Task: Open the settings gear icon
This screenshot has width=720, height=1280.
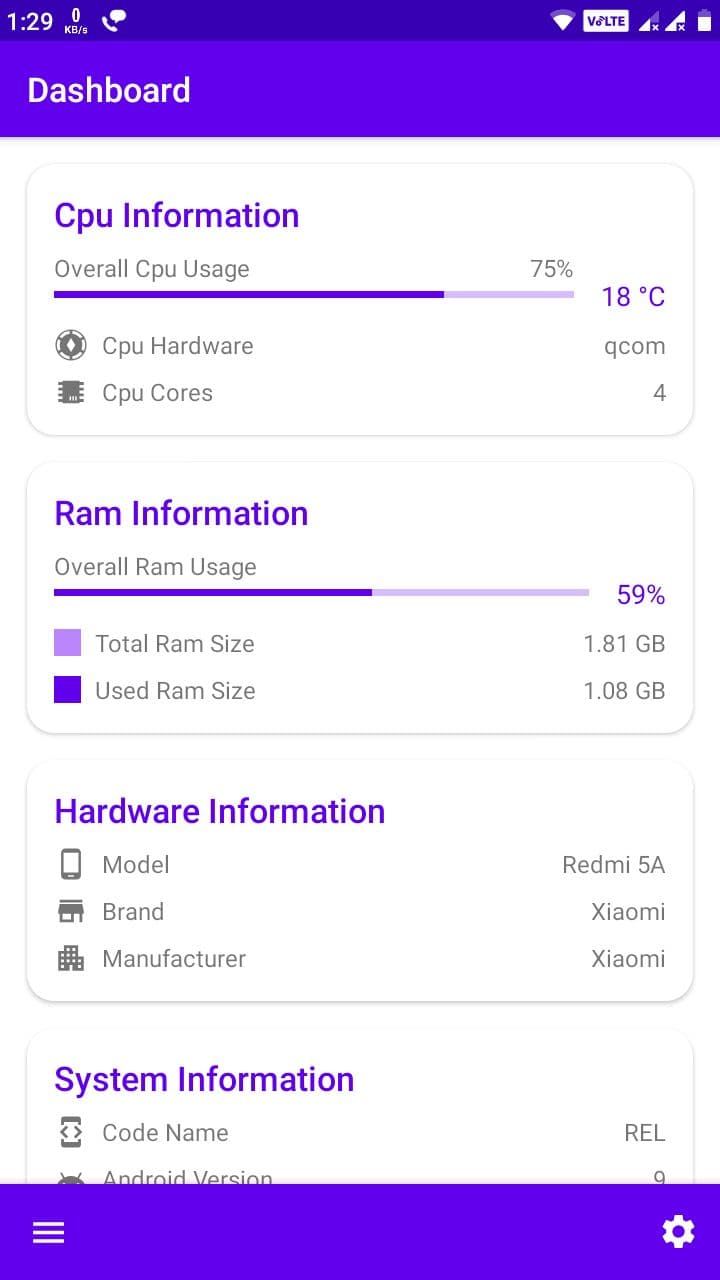Action: (x=678, y=1232)
